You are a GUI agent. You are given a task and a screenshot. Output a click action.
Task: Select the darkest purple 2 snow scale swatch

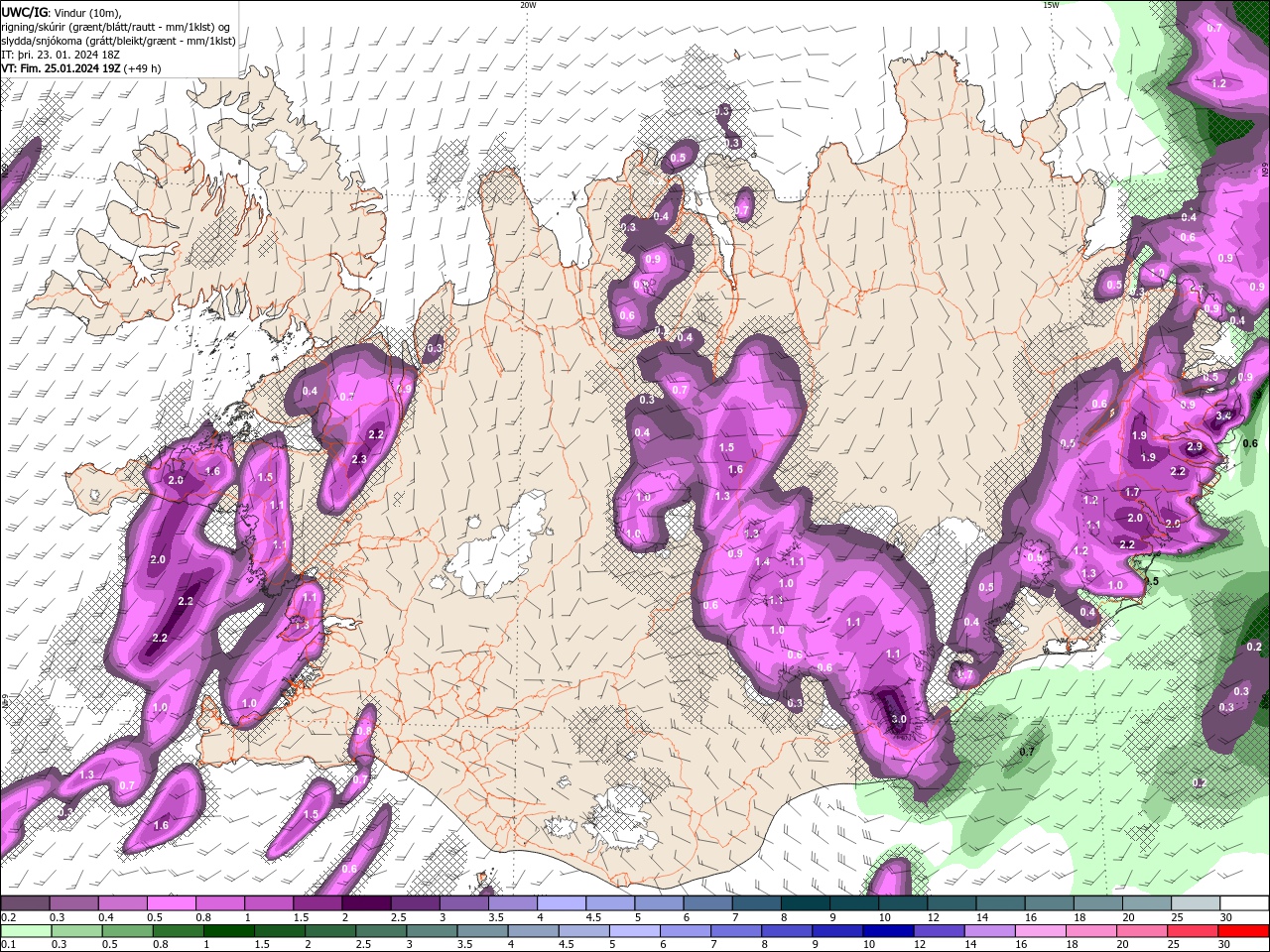366,903
